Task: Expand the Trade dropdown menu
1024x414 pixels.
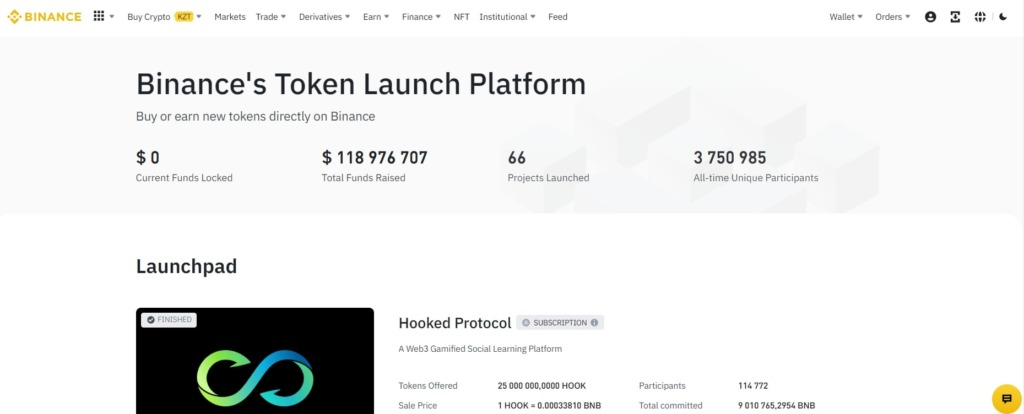Action: point(270,17)
